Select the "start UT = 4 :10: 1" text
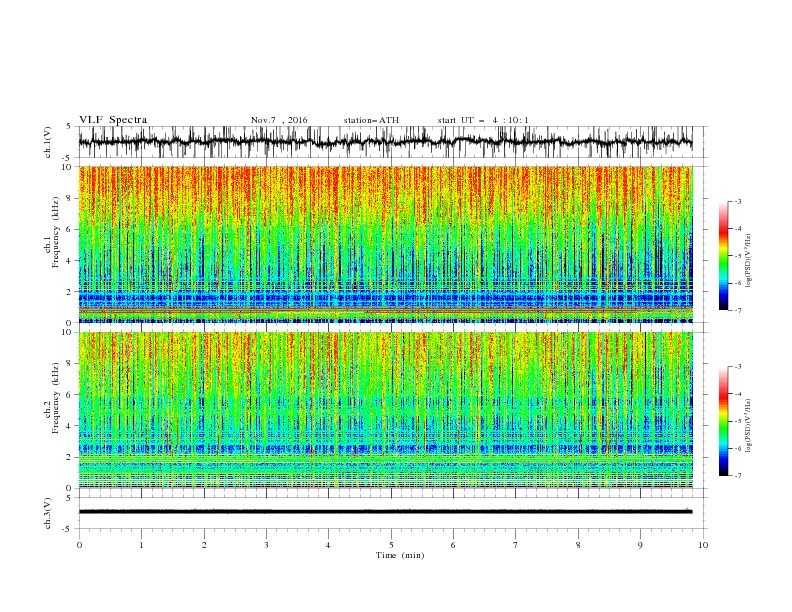Viewport: 792px width, 612px height. 483,120
